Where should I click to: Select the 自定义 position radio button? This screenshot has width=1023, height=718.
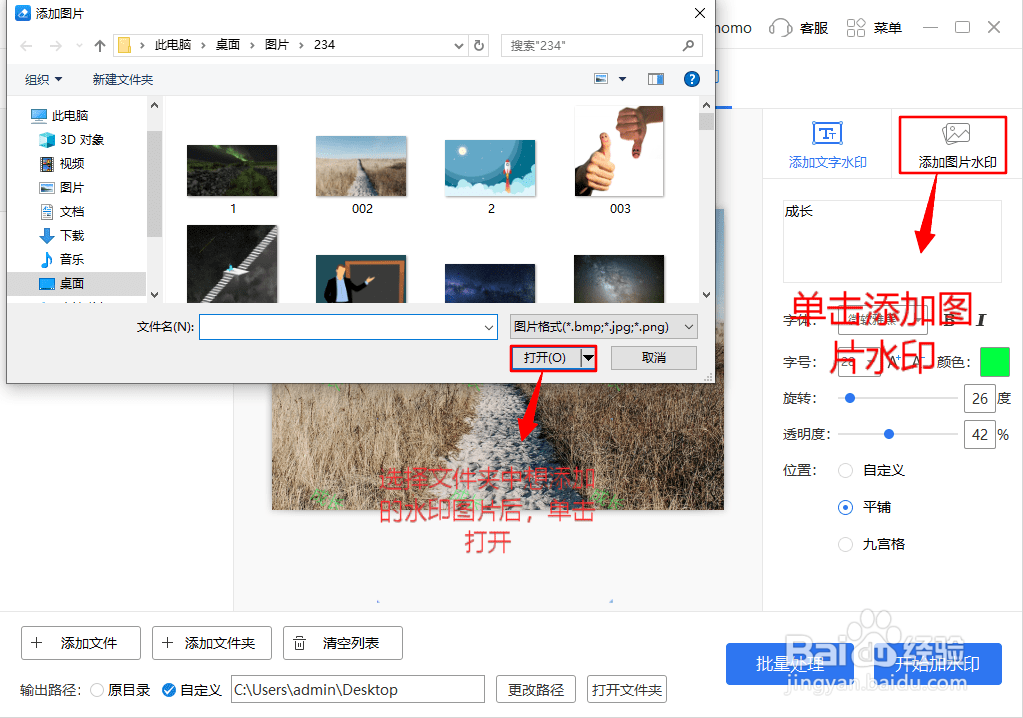click(845, 470)
